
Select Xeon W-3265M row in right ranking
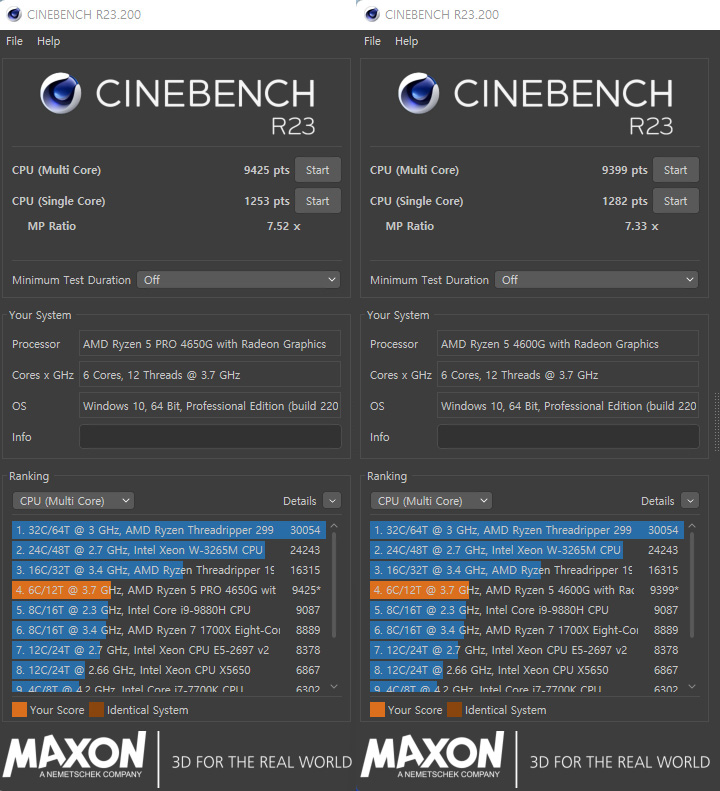(527, 550)
